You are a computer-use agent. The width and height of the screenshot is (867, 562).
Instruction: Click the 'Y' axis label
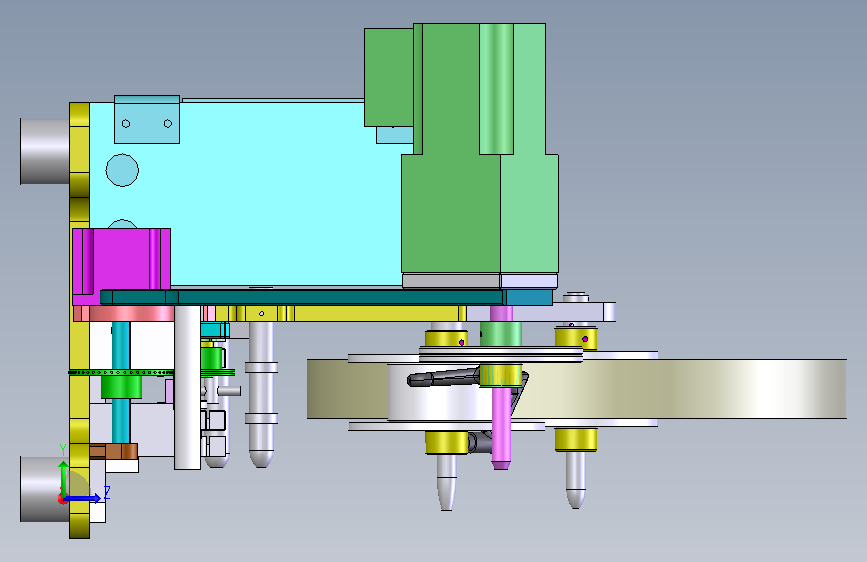pyautogui.click(x=63, y=450)
